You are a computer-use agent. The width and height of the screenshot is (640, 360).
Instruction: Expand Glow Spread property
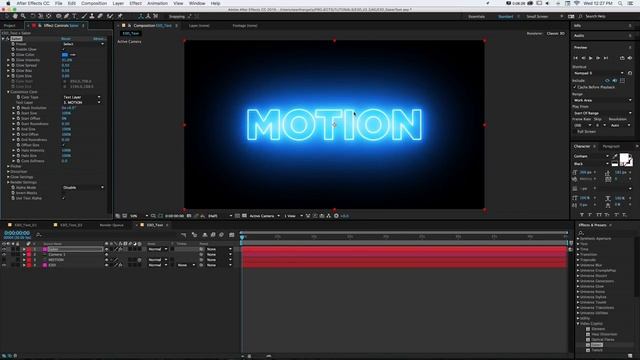[8, 65]
